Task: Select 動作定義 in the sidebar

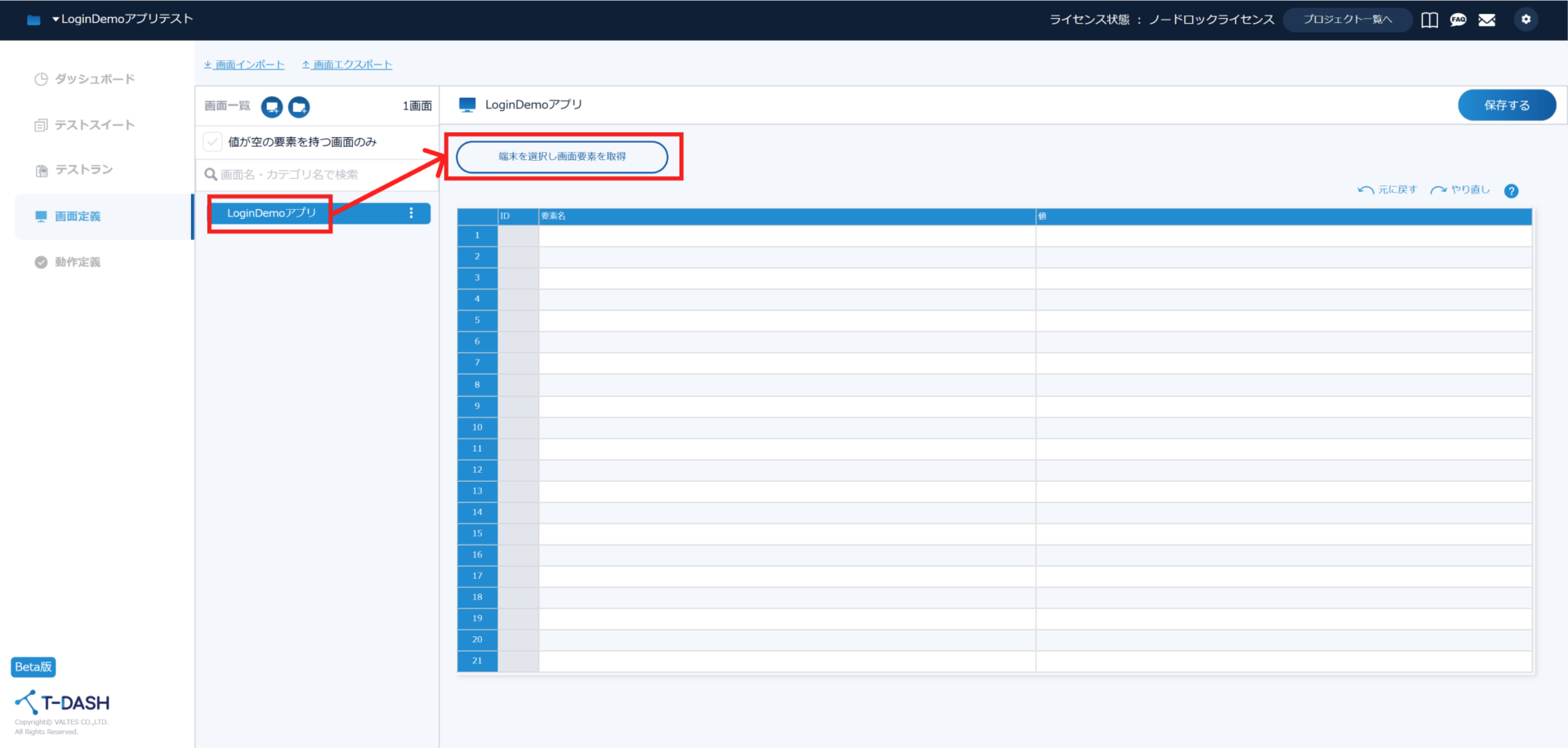Action: pyautogui.click(x=78, y=262)
